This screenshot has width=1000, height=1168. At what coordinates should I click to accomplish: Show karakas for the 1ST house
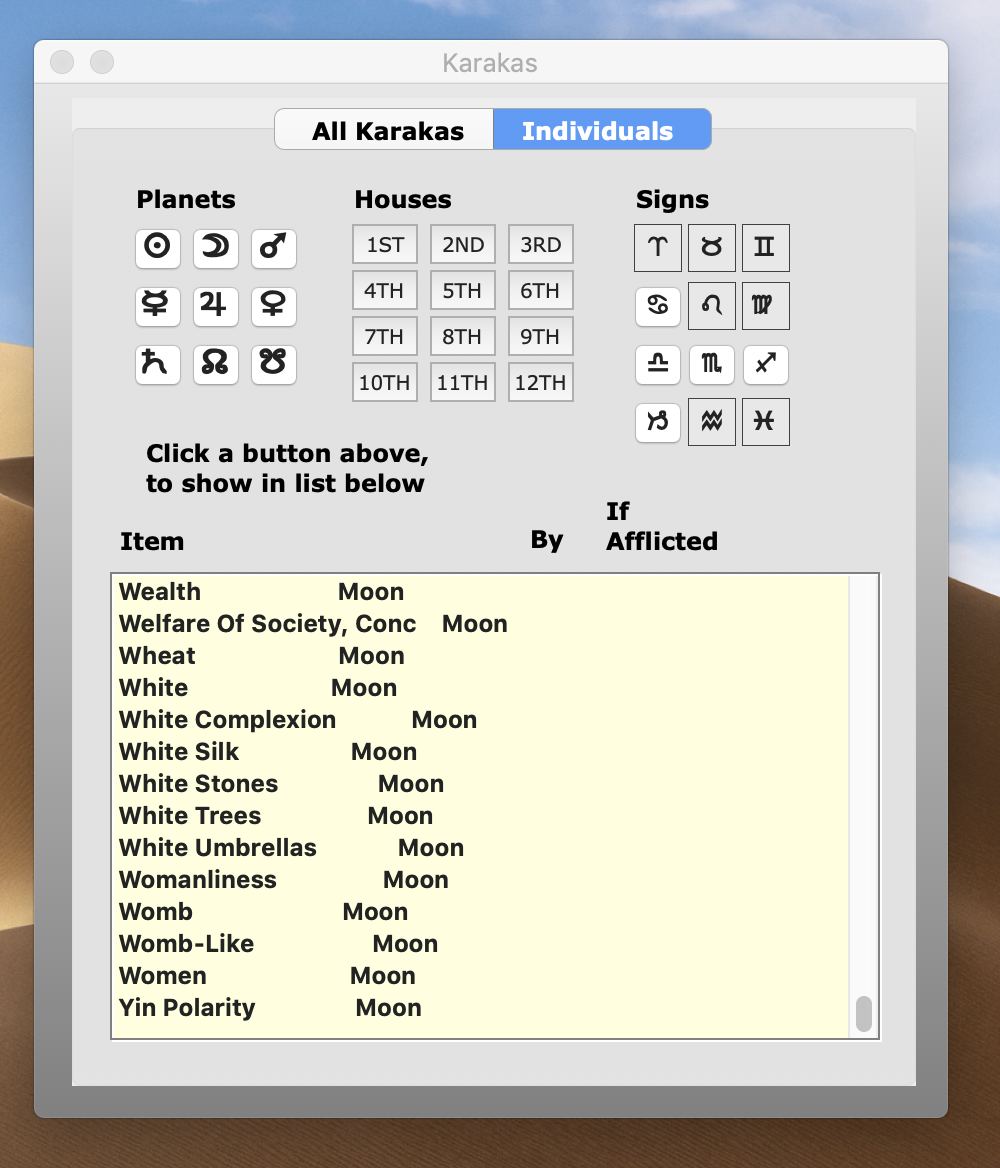[385, 245]
